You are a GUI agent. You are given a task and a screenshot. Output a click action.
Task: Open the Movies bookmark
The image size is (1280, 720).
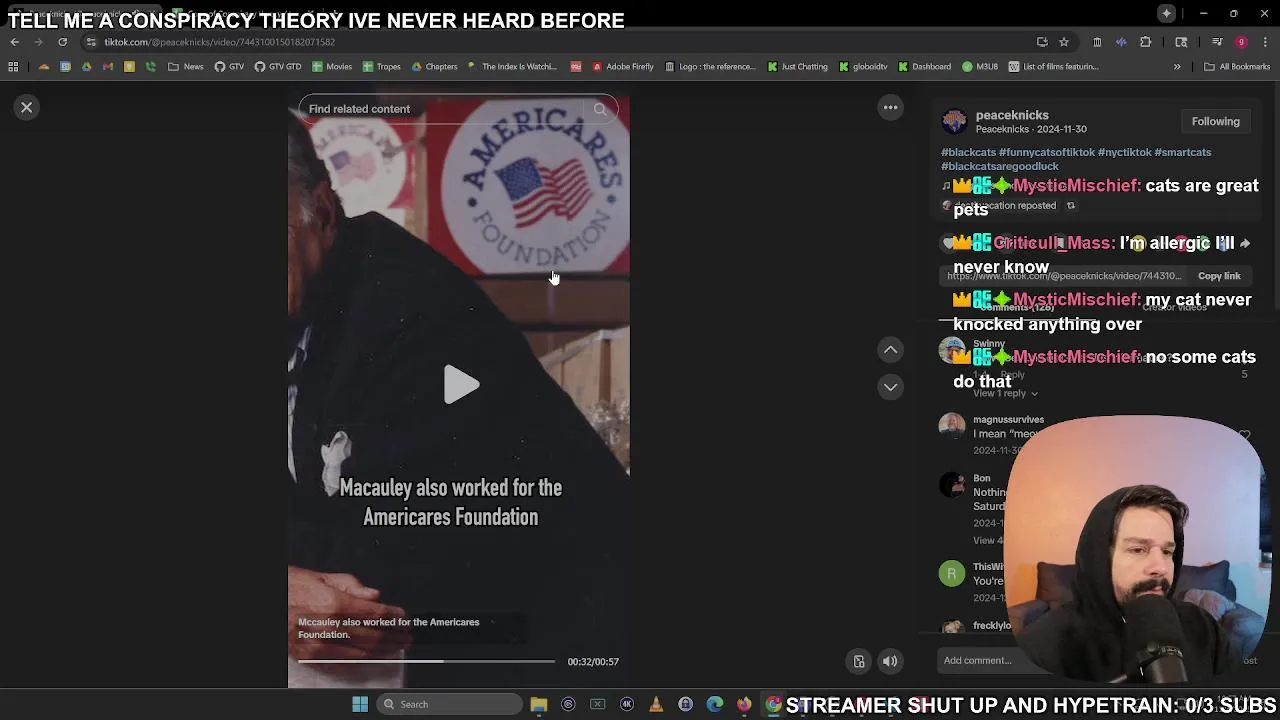coord(332,67)
